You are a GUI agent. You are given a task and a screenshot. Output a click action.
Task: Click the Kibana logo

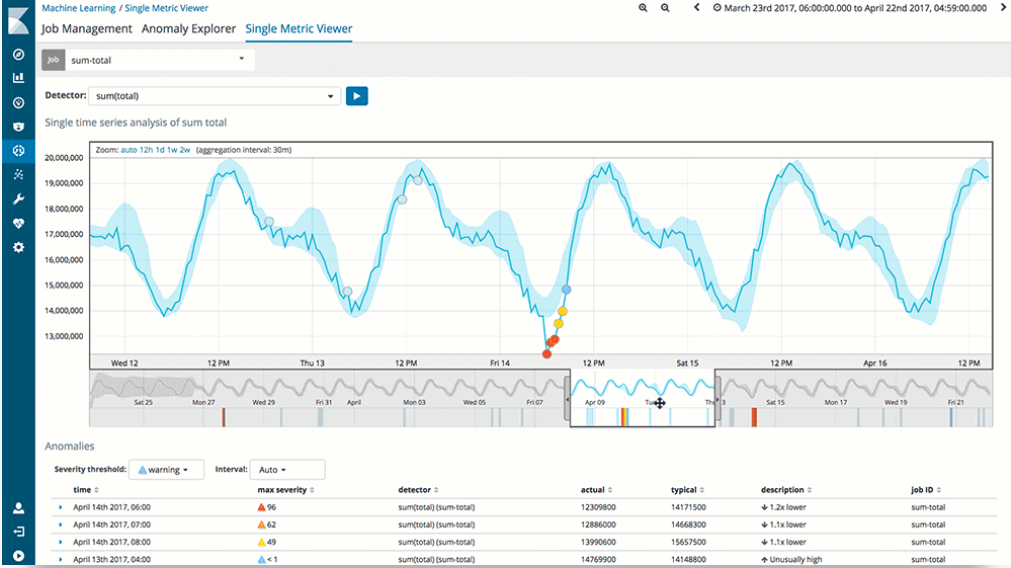pos(18,20)
